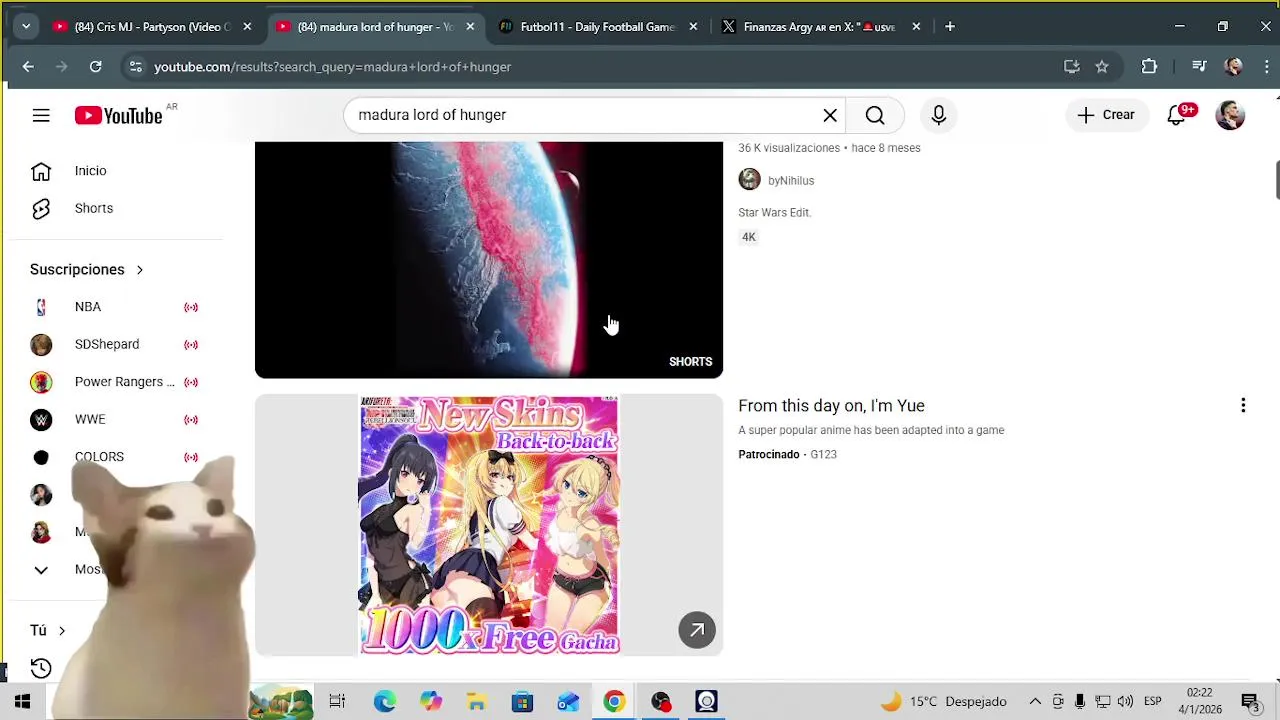Open volume control in system tray
Image resolution: width=1280 pixels, height=720 pixels.
[x=1125, y=702]
